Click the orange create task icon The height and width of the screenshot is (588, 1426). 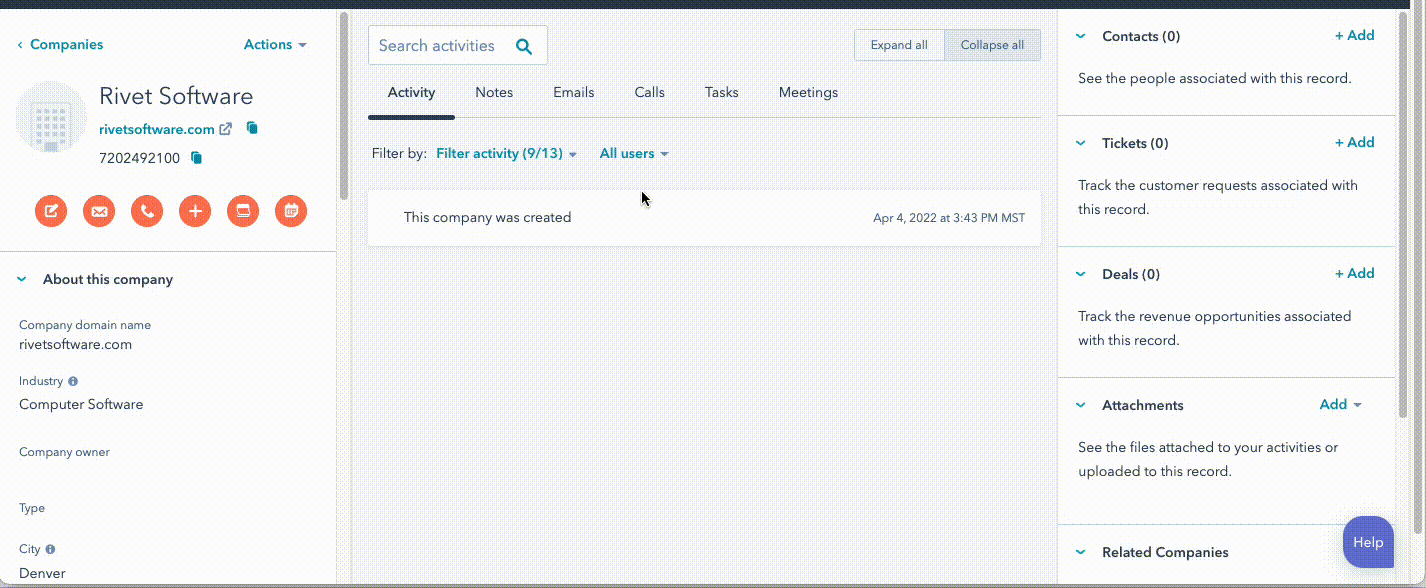pos(243,211)
